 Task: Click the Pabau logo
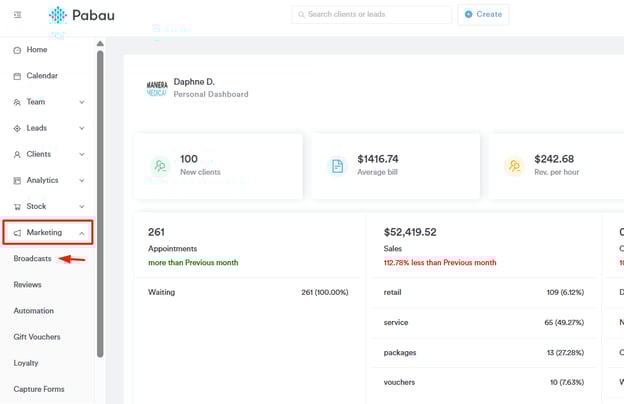[x=82, y=15]
